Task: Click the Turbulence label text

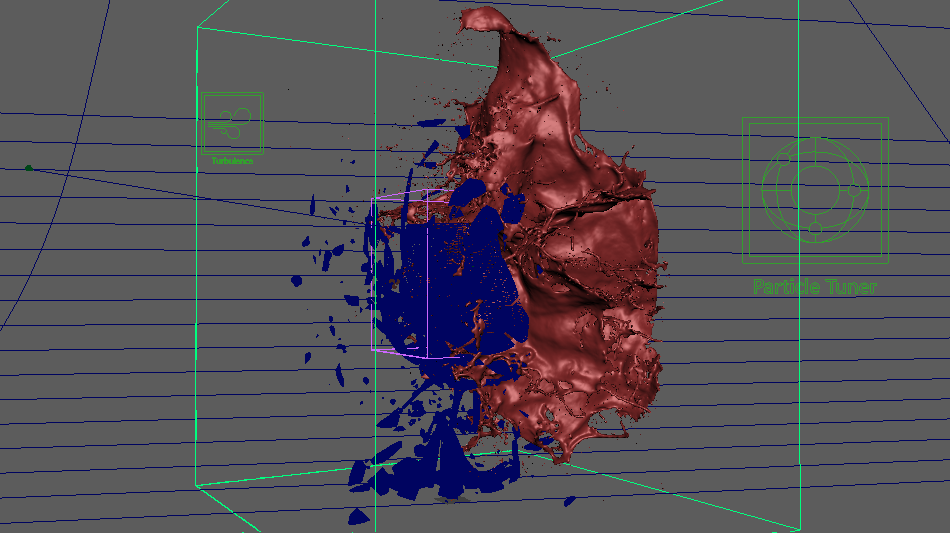Action: tap(232, 161)
